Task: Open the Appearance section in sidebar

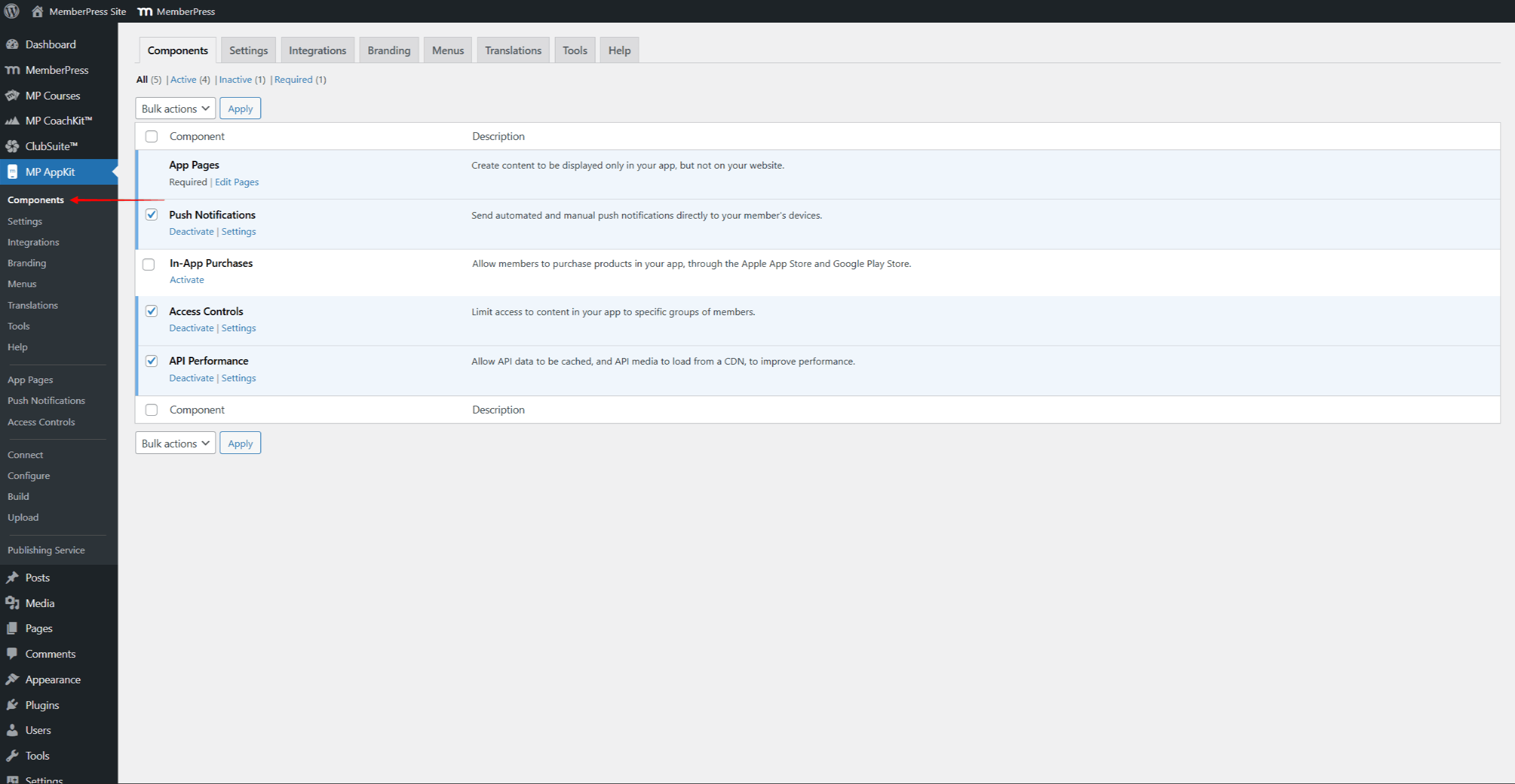Action: point(13,679)
